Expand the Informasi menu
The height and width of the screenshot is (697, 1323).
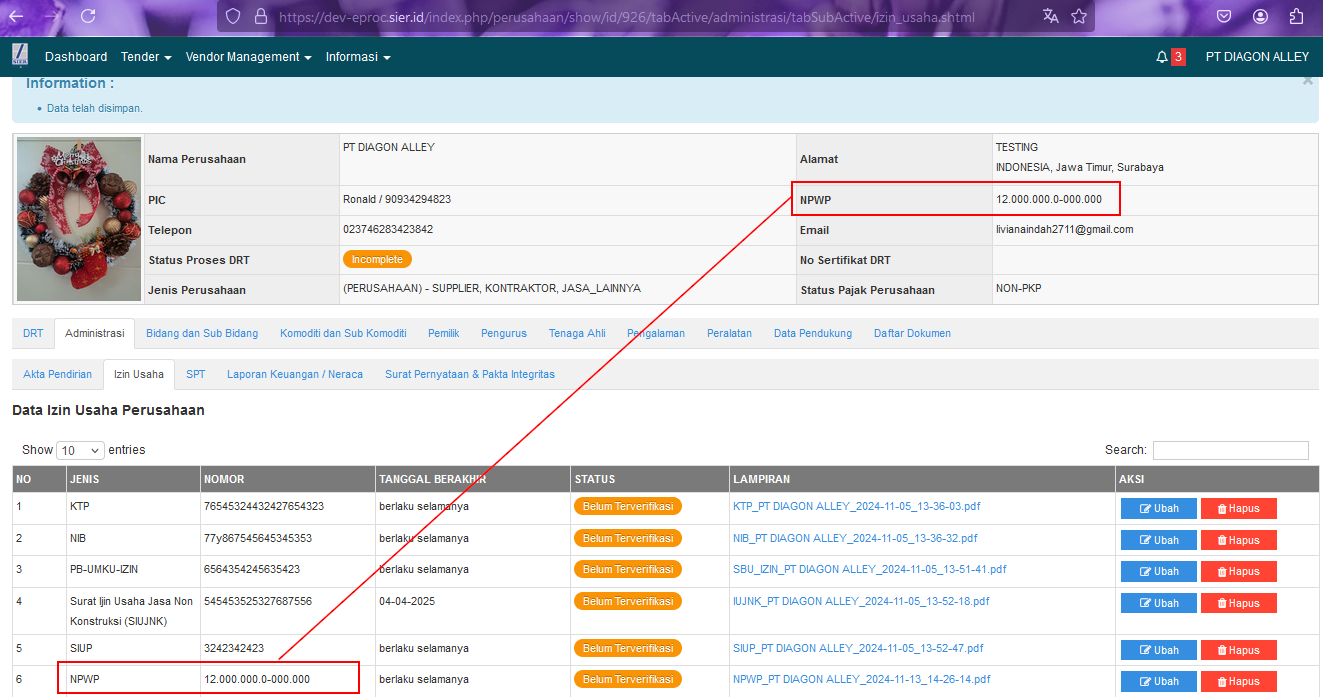click(357, 57)
